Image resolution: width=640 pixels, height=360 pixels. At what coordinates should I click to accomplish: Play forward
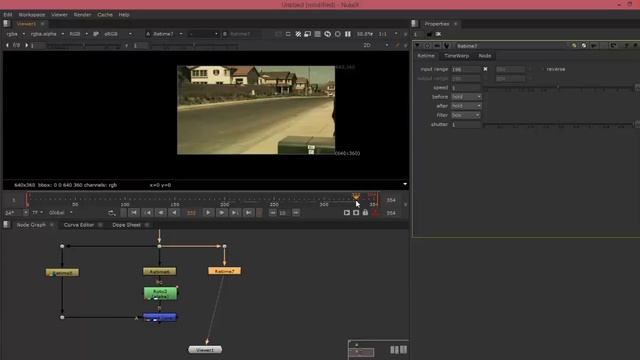208,213
